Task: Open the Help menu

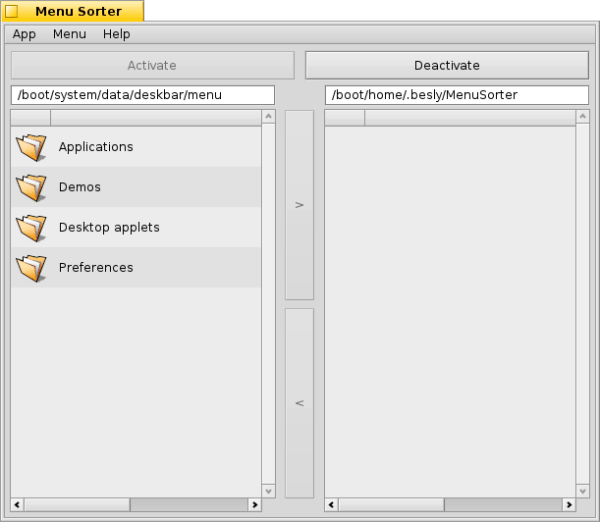Action: (116, 34)
